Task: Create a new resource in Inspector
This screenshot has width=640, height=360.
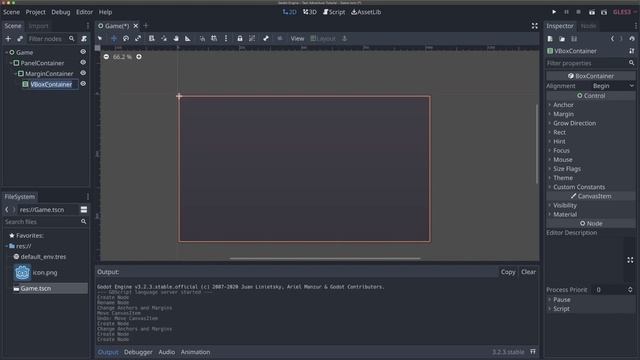Action: click(x=550, y=39)
